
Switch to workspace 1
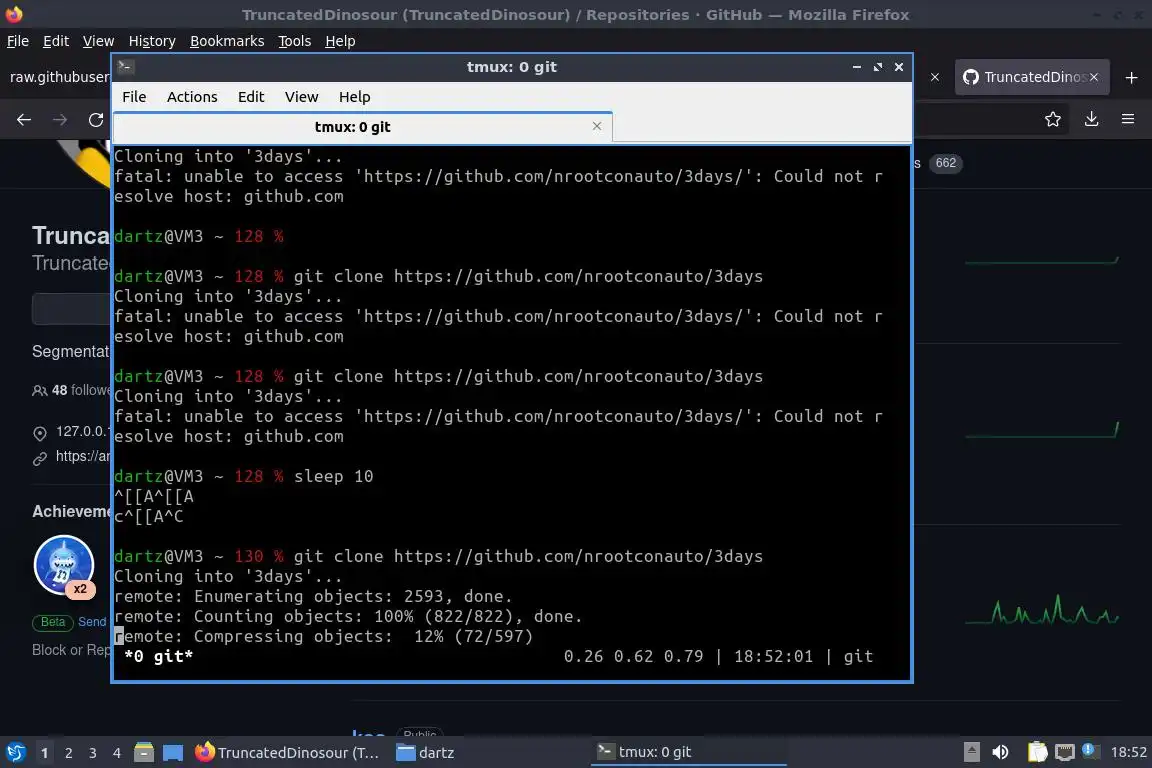[x=45, y=753]
